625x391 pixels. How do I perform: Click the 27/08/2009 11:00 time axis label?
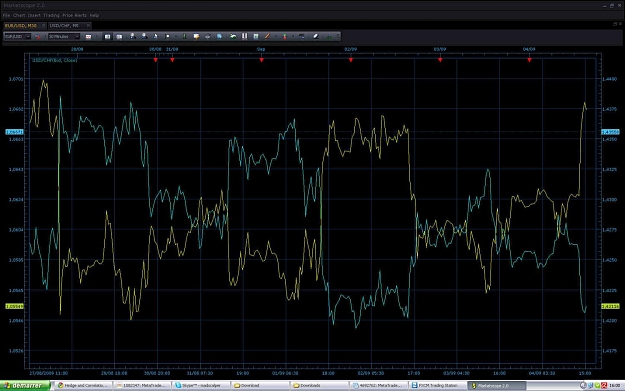[x=49, y=373]
